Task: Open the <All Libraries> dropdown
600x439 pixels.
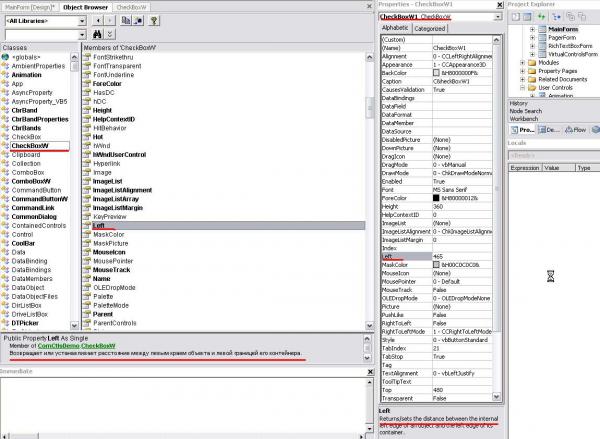Action: [82, 21]
